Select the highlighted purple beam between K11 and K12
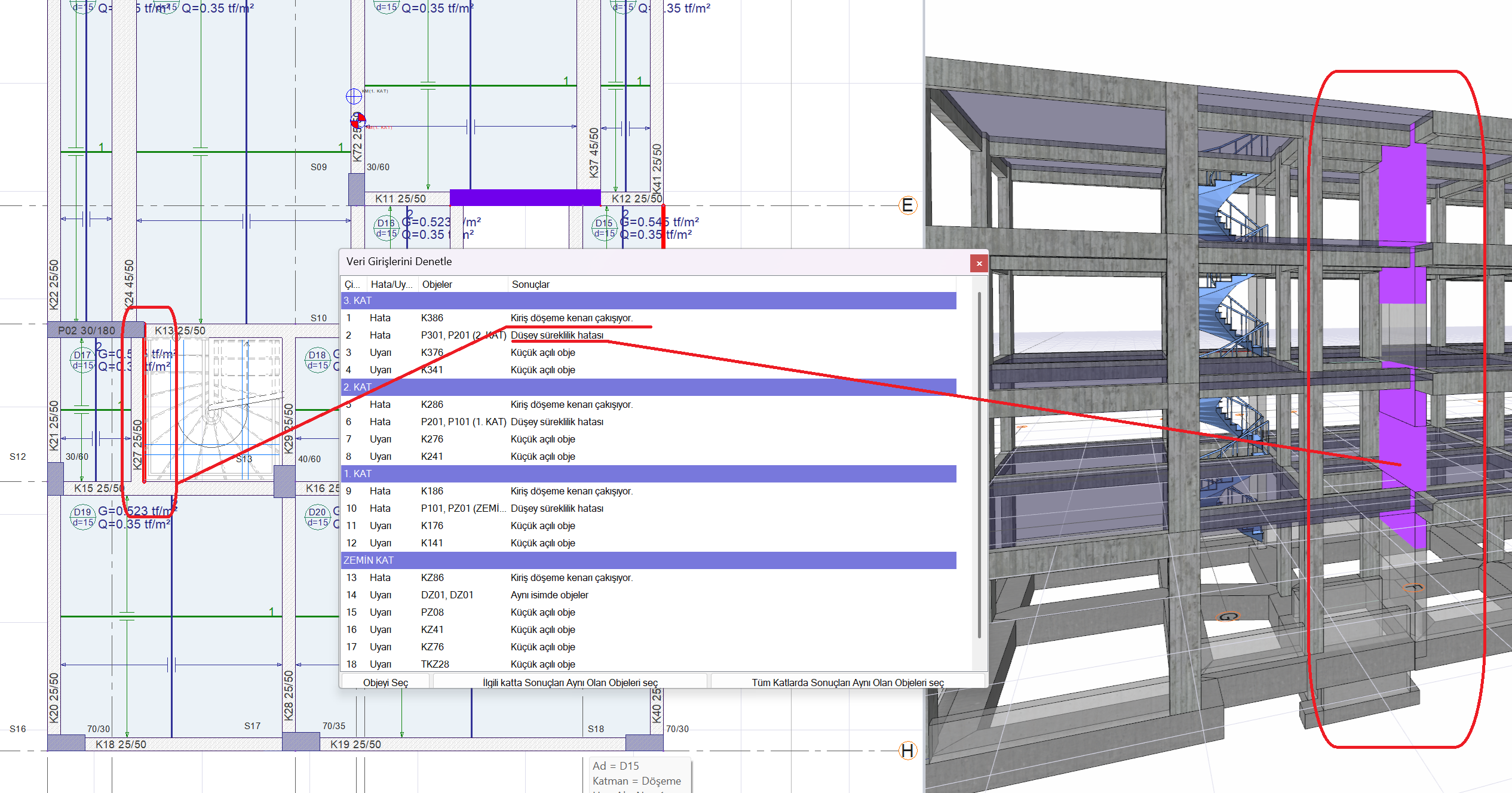Screen dimensions: 1512x793 (525, 198)
